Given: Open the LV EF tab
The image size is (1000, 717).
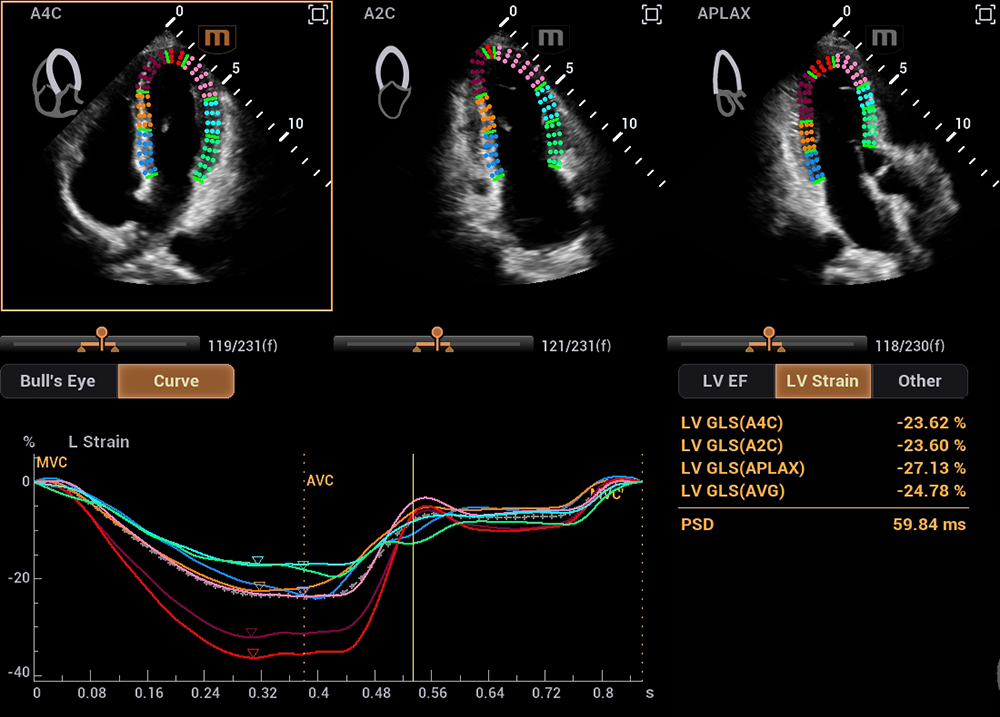Looking at the screenshot, I should 726,381.
